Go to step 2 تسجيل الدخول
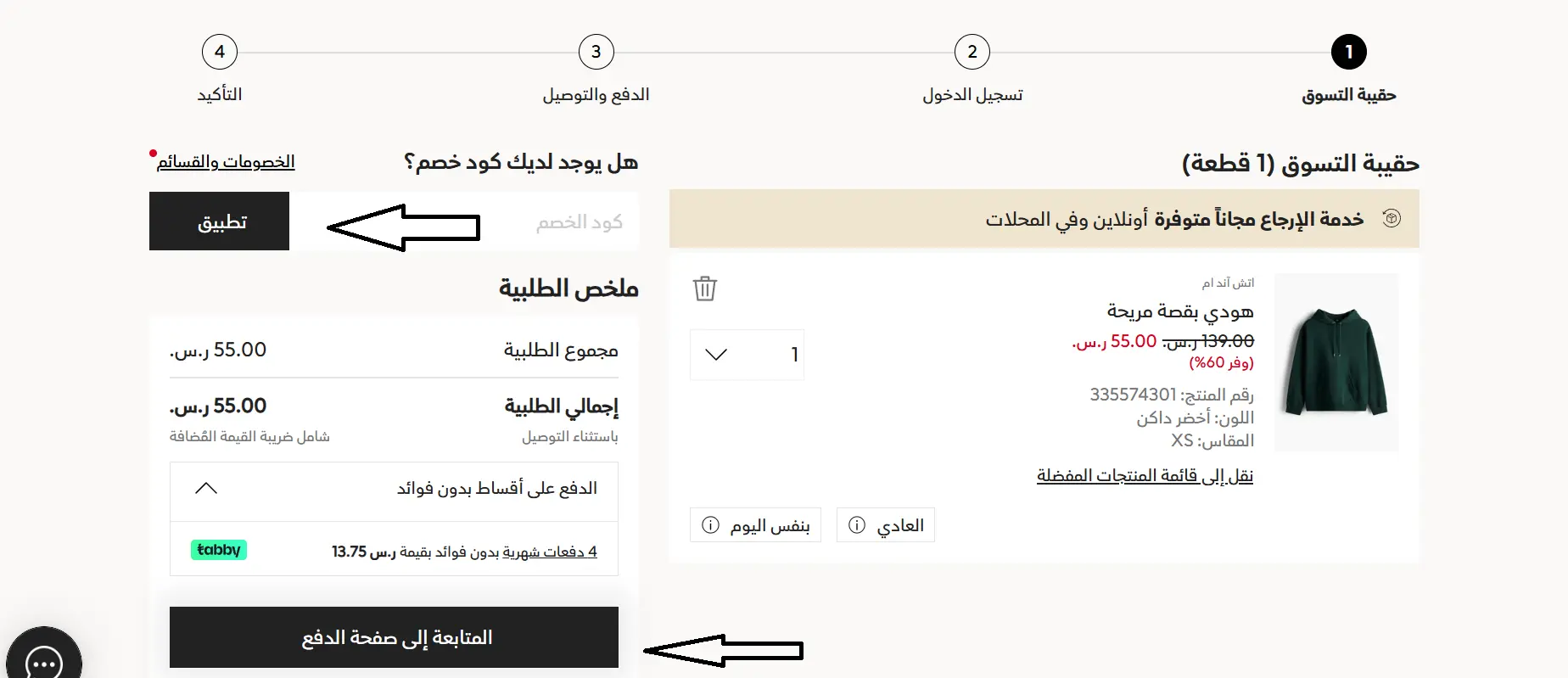The height and width of the screenshot is (678, 1568). click(x=972, y=52)
